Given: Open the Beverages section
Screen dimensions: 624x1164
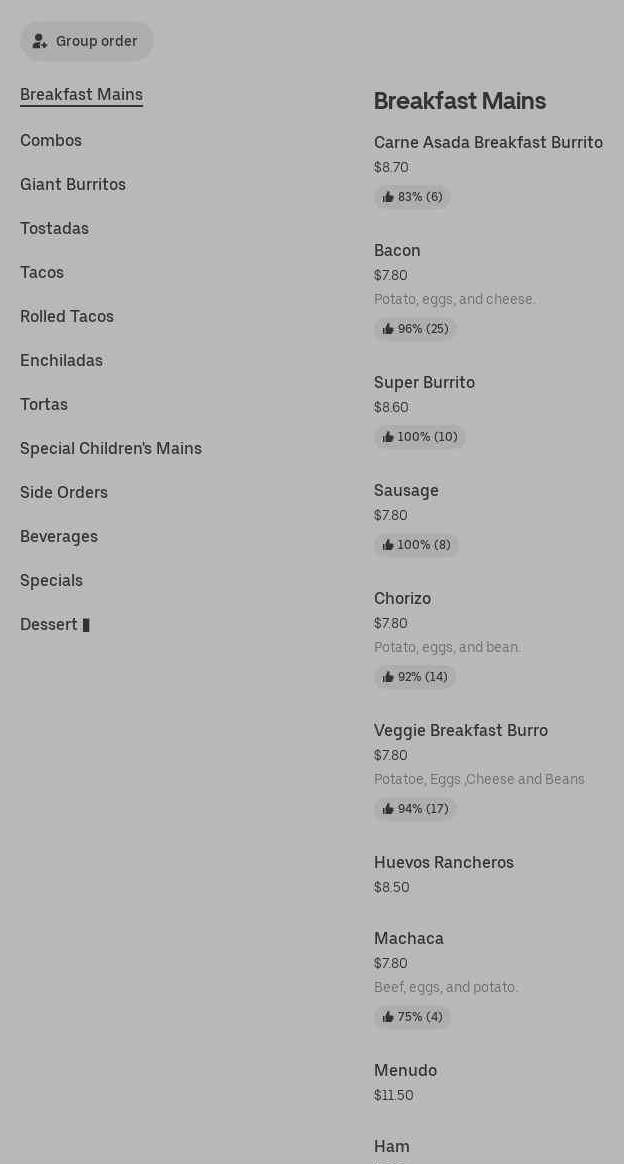Looking at the screenshot, I should click(59, 537).
